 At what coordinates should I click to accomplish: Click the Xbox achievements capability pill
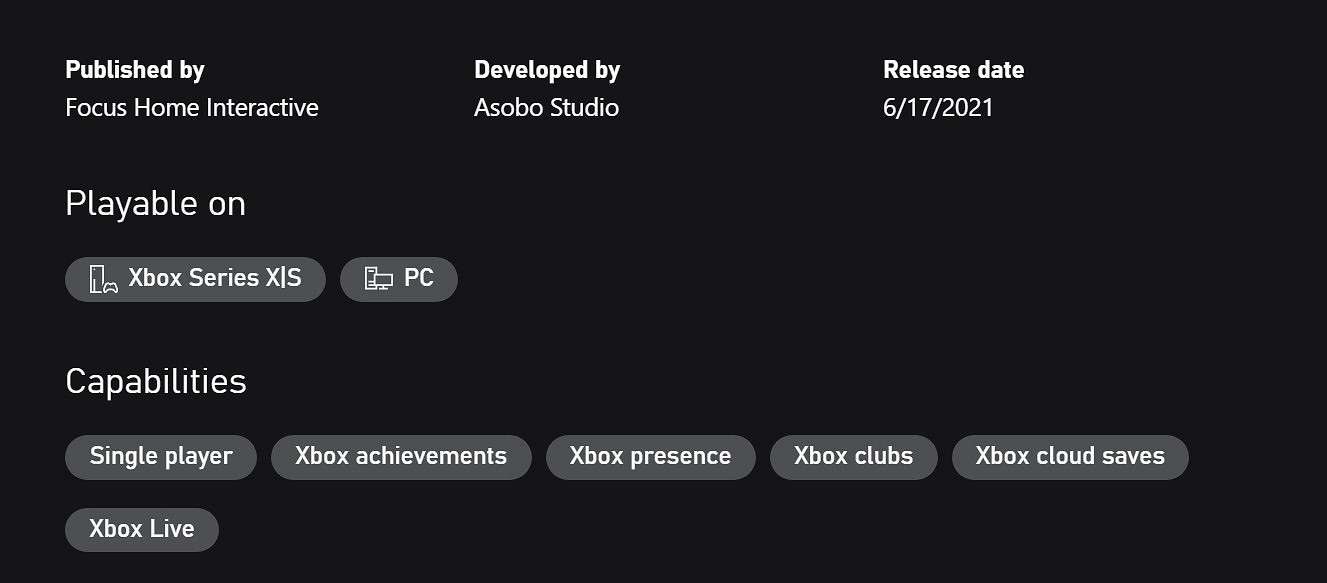pyautogui.click(x=401, y=456)
